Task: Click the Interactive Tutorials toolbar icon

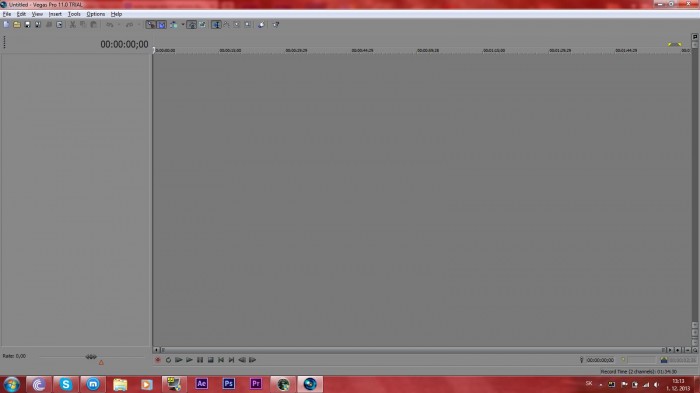Action: (x=261, y=25)
